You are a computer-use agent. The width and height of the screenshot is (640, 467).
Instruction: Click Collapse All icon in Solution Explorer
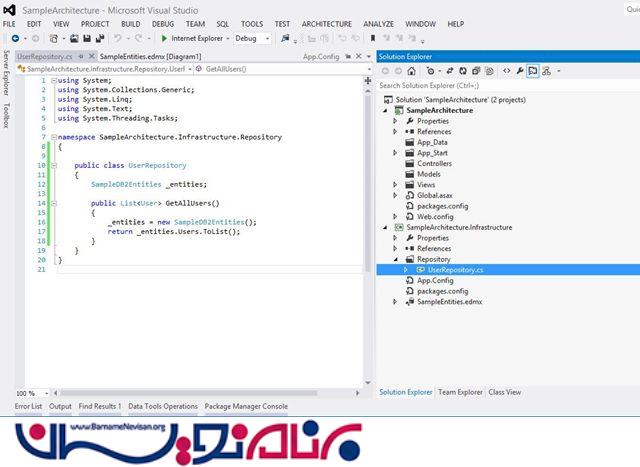[x=476, y=71]
